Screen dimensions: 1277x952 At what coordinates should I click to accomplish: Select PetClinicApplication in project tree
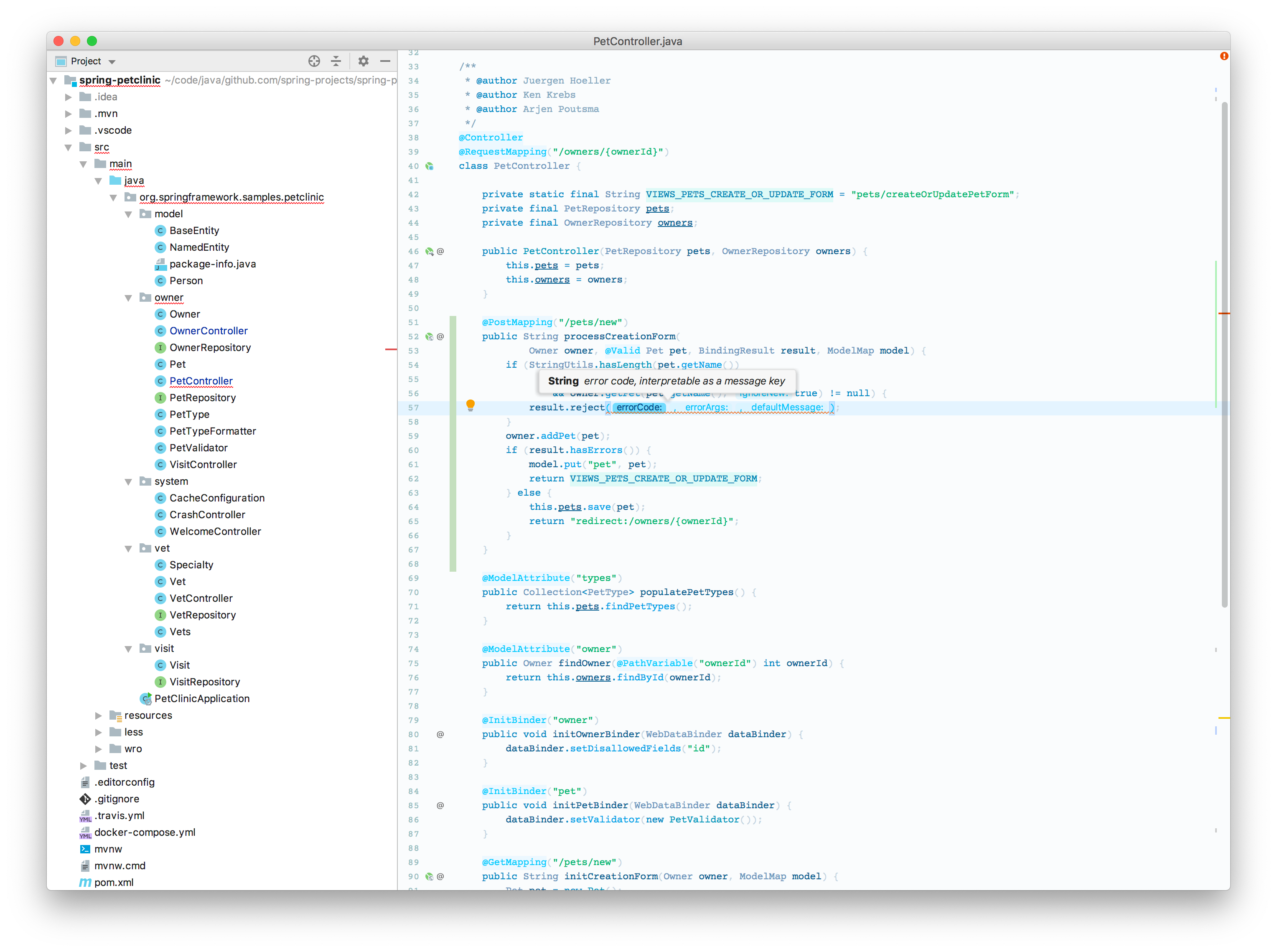[202, 698]
